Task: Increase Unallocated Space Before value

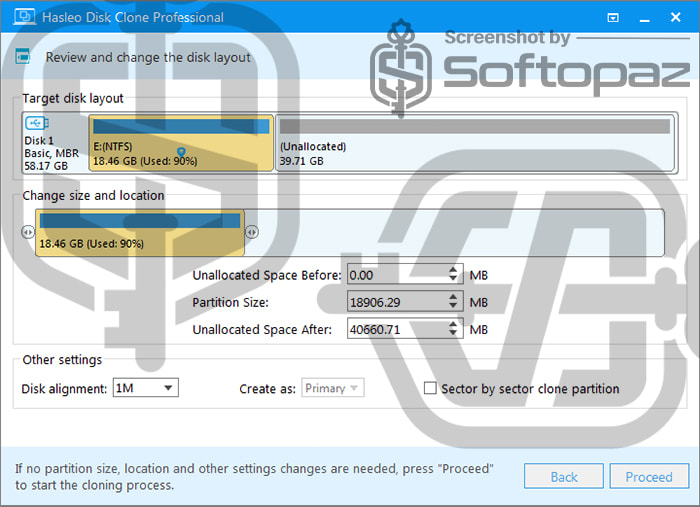Action: [x=453, y=270]
